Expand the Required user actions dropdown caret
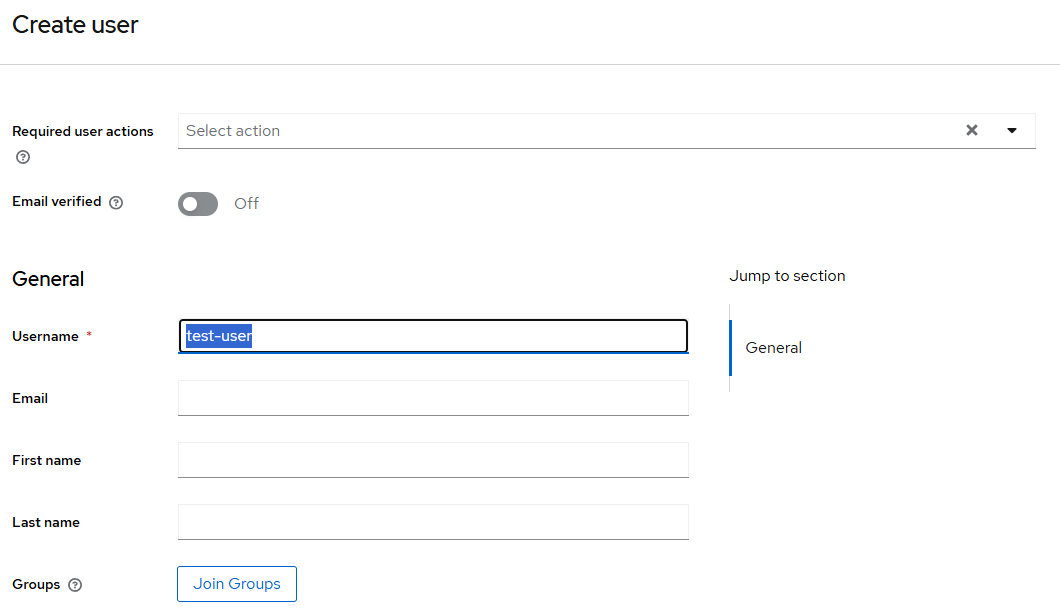 click(x=1012, y=130)
